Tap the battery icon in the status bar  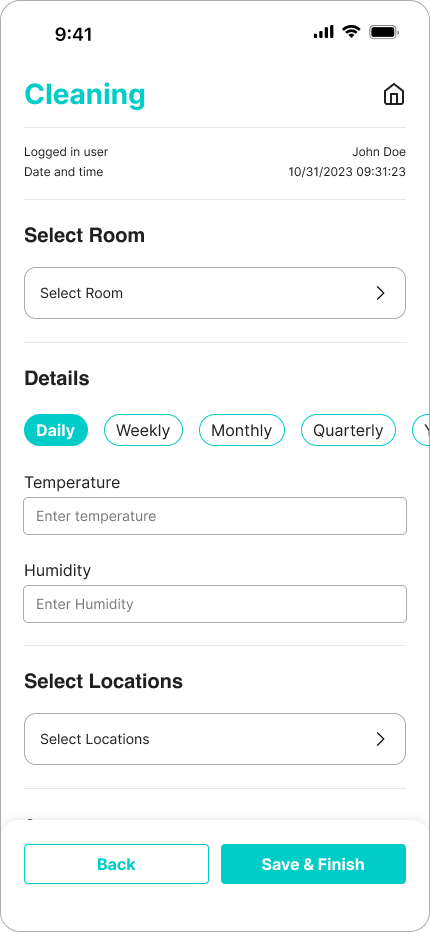384,32
